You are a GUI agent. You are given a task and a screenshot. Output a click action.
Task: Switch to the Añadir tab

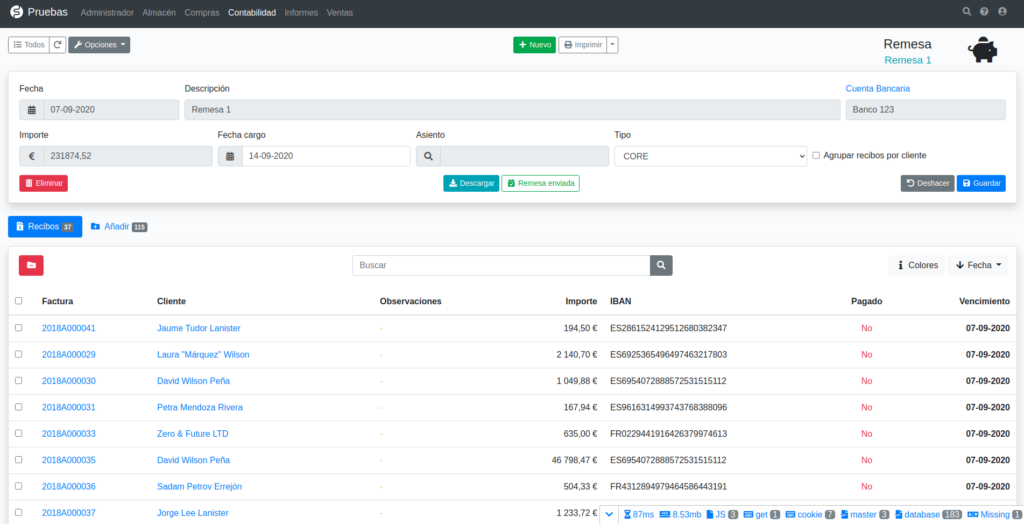[x=118, y=227]
